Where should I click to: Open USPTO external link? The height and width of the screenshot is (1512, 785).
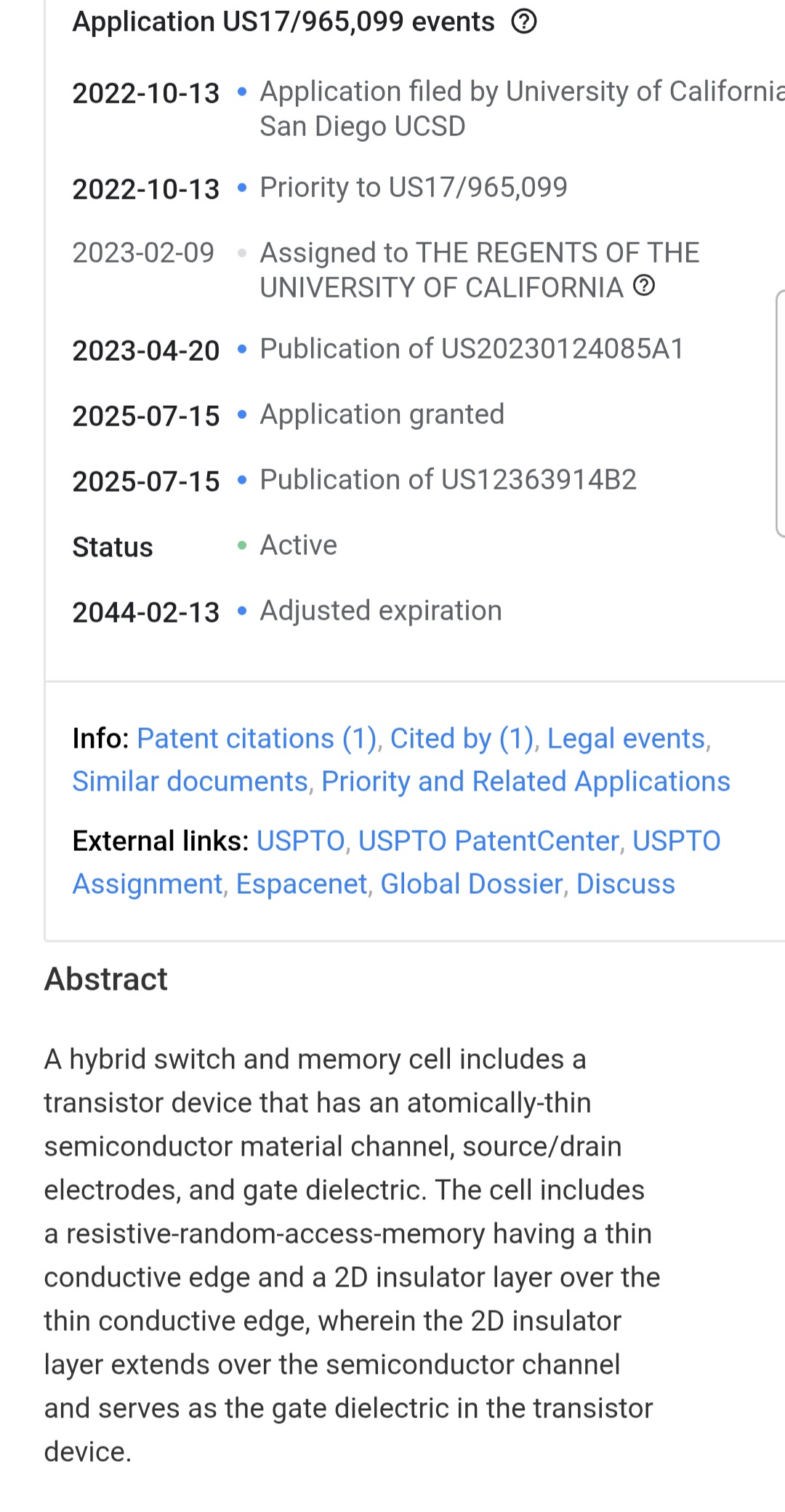click(300, 841)
